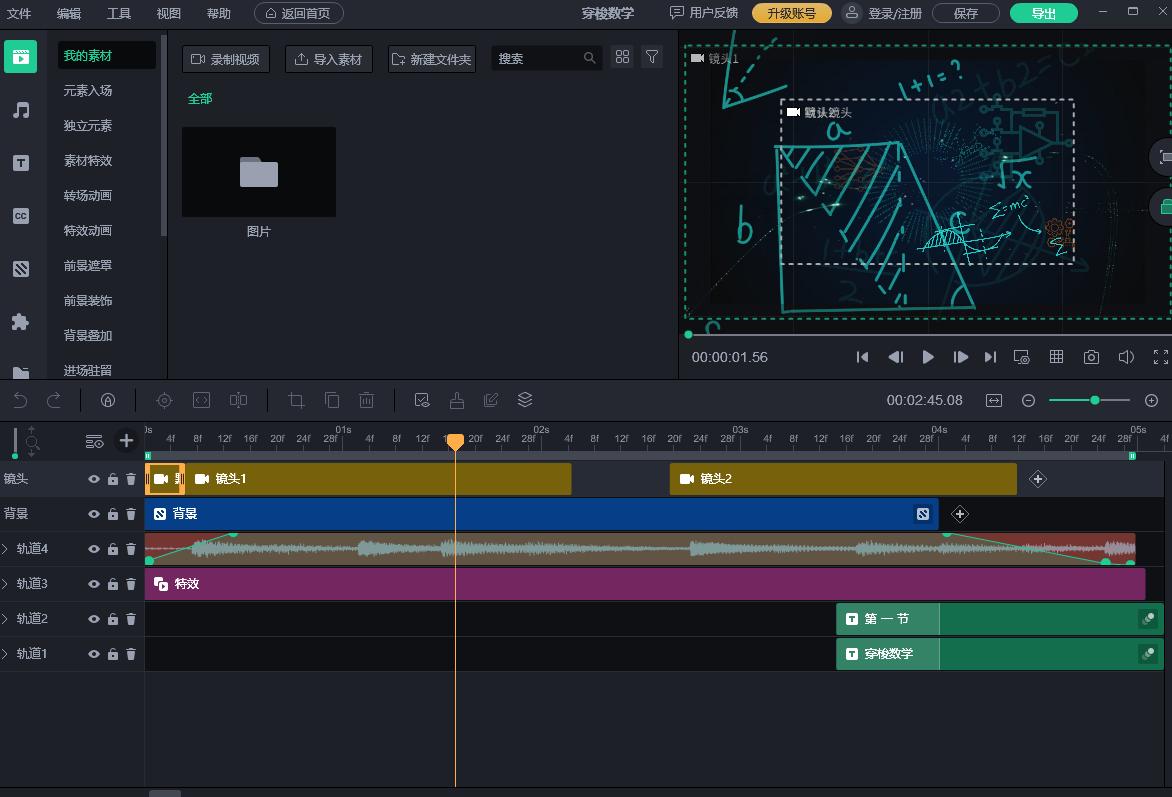Open the music library sidebar icon
1172x797 pixels.
point(20,110)
